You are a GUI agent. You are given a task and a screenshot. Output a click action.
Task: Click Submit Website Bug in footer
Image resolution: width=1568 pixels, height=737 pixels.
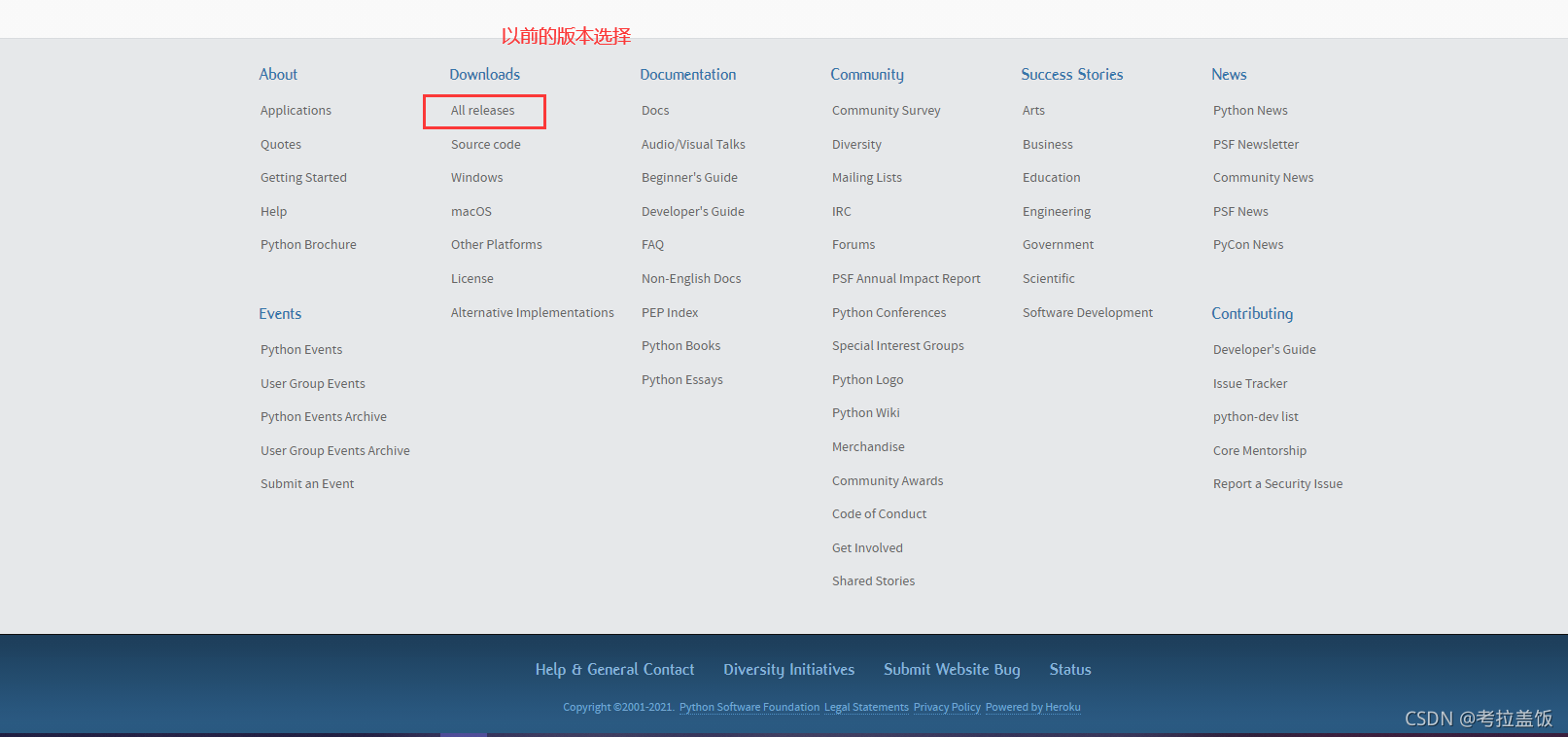pos(952,669)
